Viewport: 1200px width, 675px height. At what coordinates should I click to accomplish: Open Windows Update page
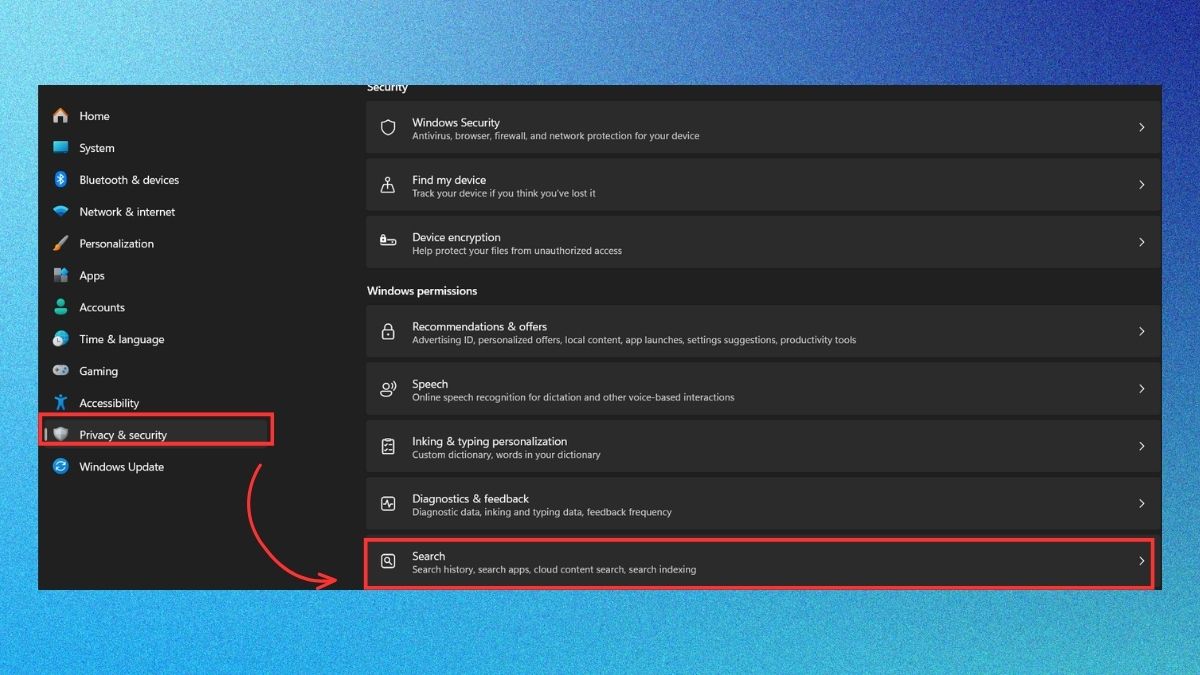click(157, 467)
